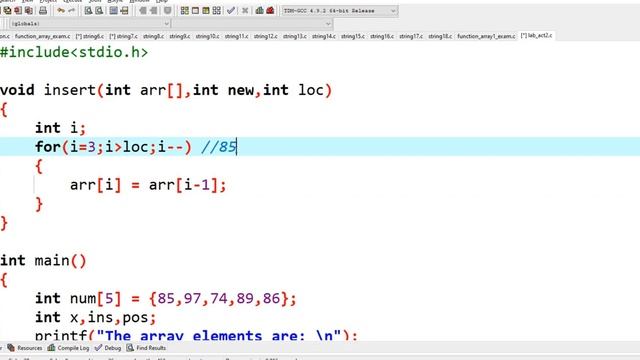The image size is (640, 360).
Task: Open Replace with the second magnifier icon
Action: pos(99,11)
